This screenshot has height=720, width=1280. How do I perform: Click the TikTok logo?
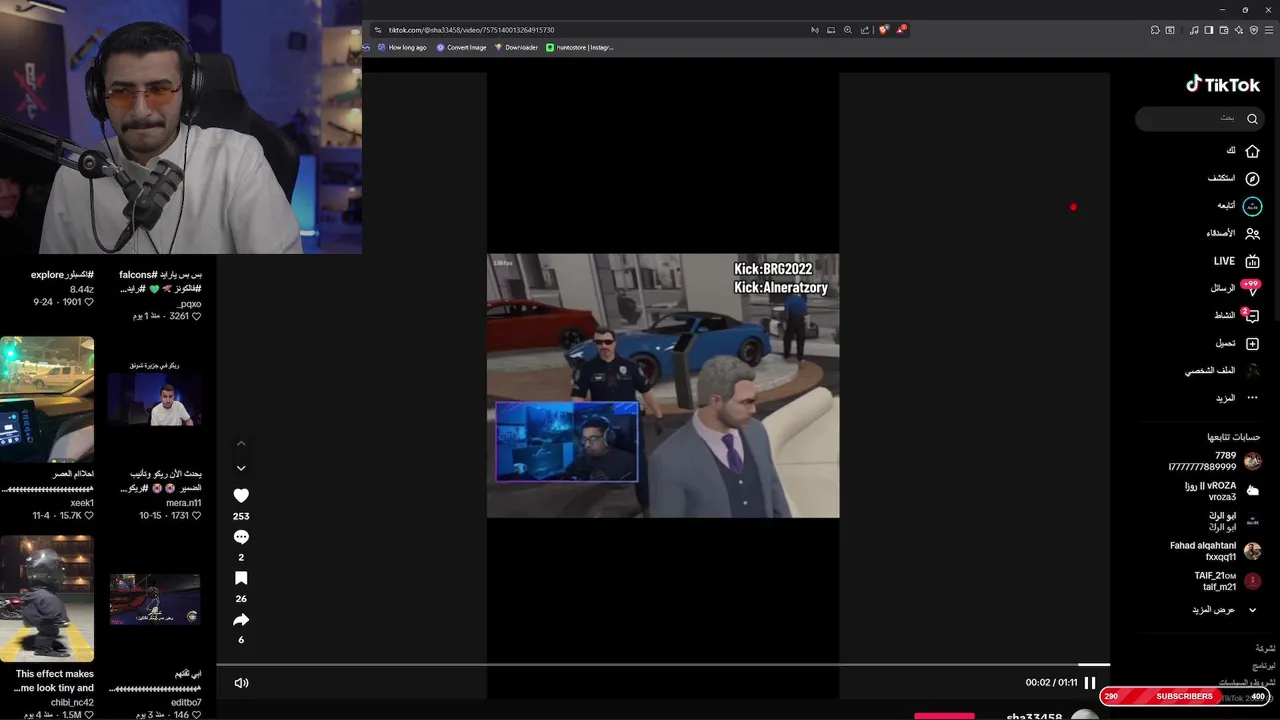coord(1223,85)
